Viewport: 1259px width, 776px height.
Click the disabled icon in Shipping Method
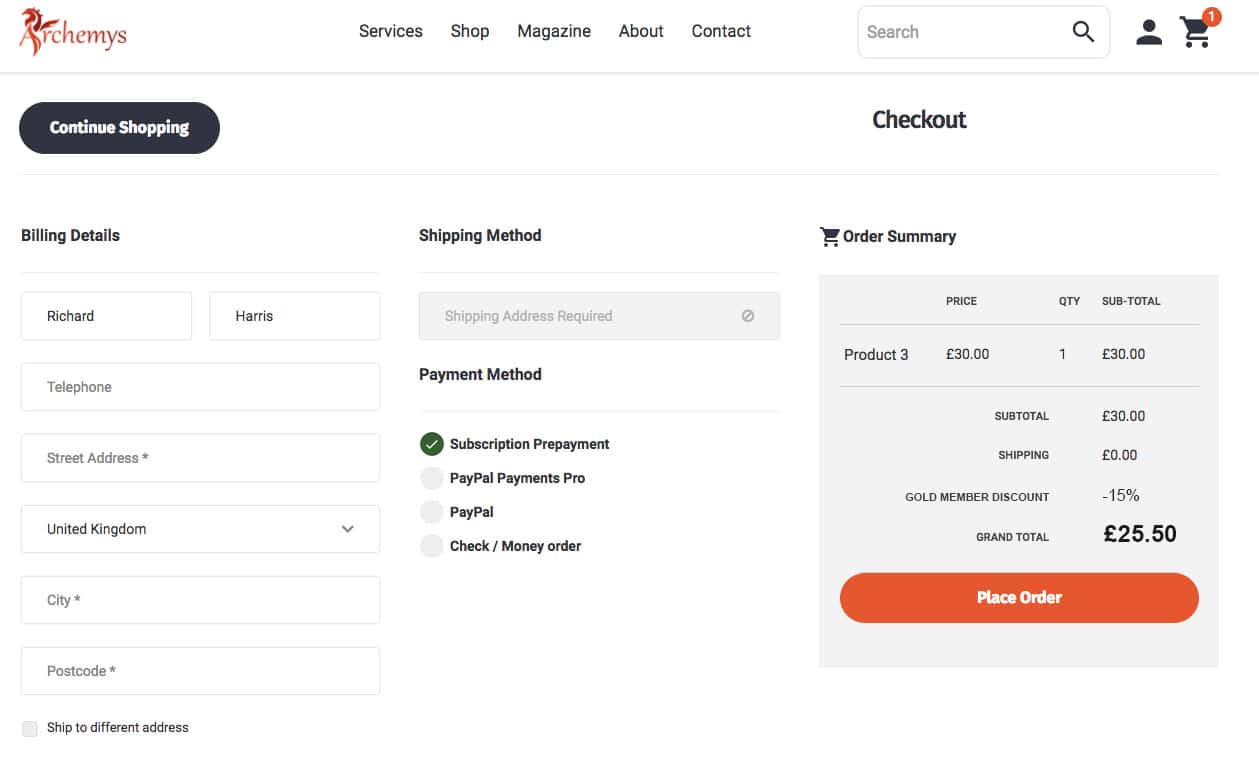coord(748,316)
